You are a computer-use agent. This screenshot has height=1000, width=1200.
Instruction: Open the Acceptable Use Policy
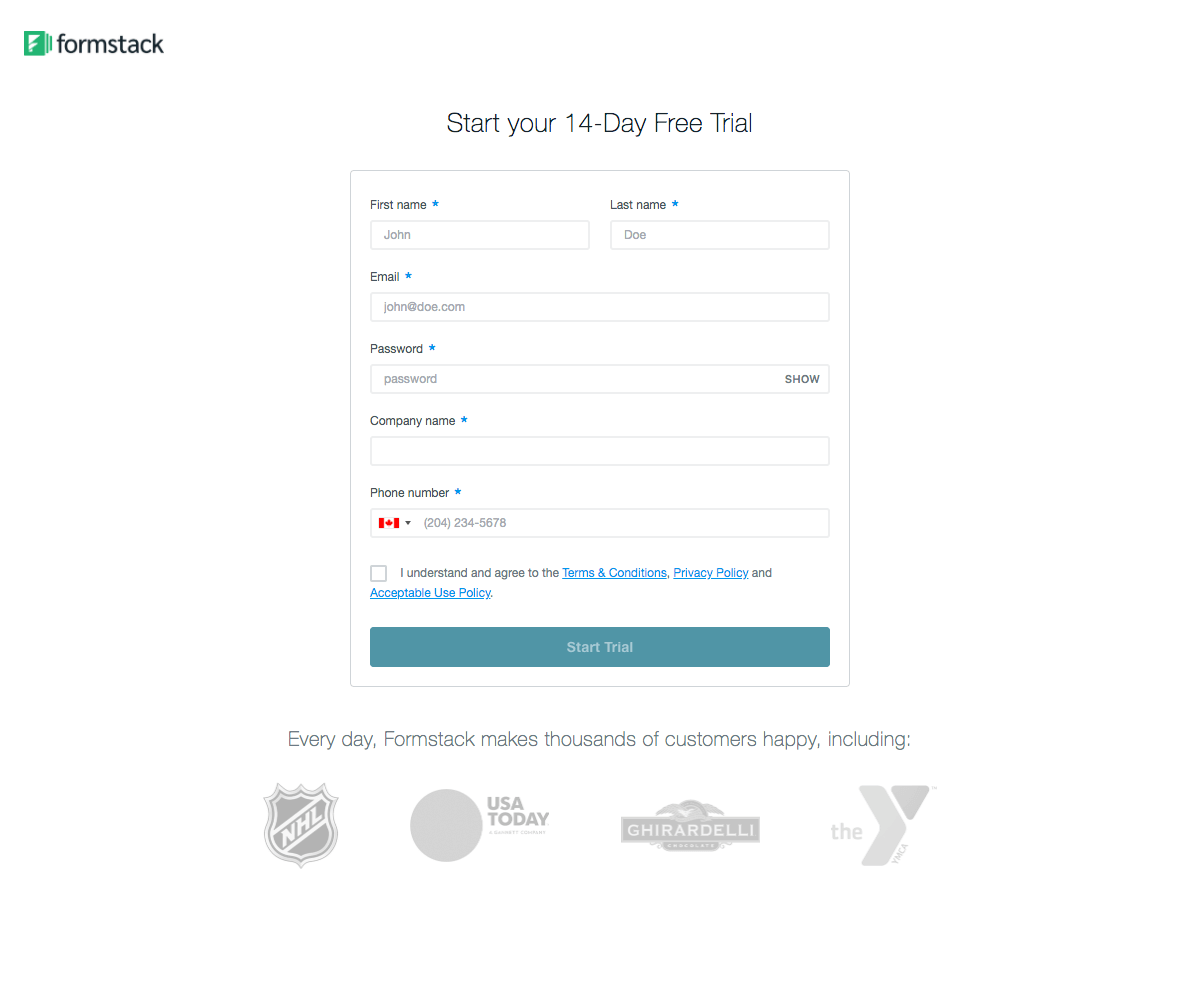429,592
